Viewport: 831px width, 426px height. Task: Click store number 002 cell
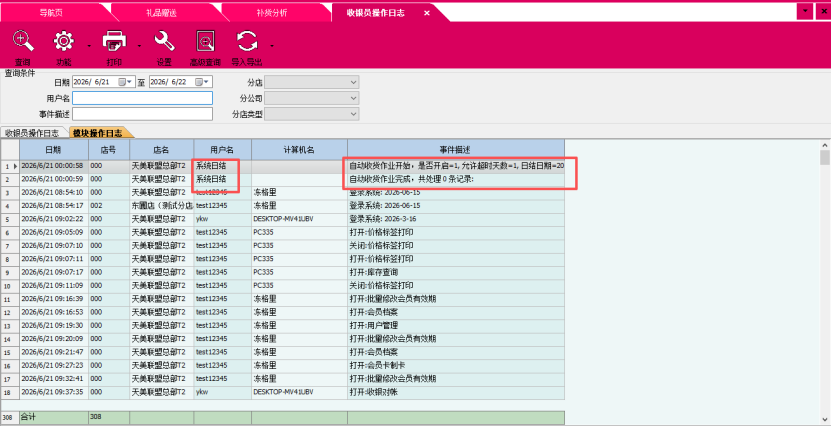click(x=109, y=206)
